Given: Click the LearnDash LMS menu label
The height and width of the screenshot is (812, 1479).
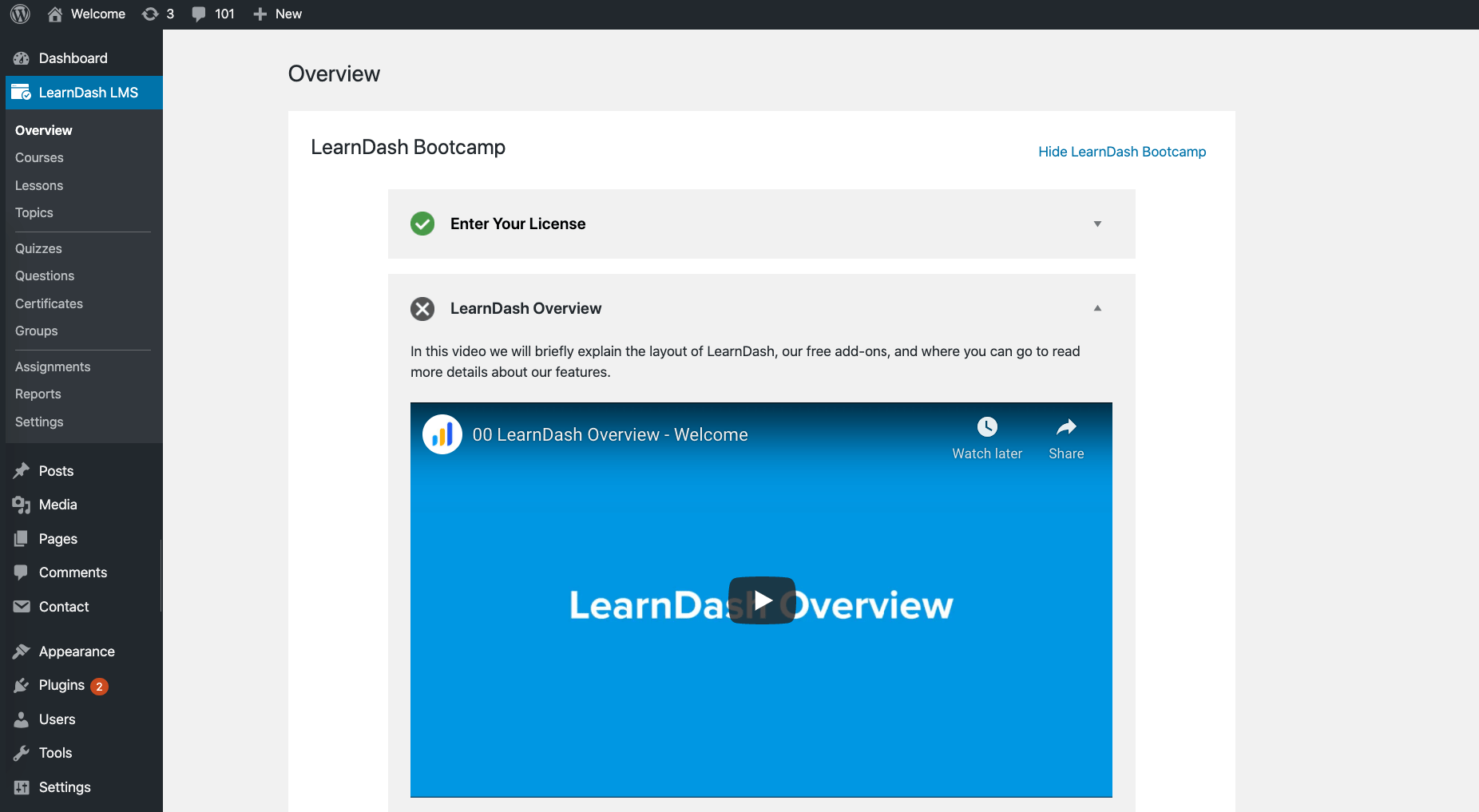Looking at the screenshot, I should point(89,93).
